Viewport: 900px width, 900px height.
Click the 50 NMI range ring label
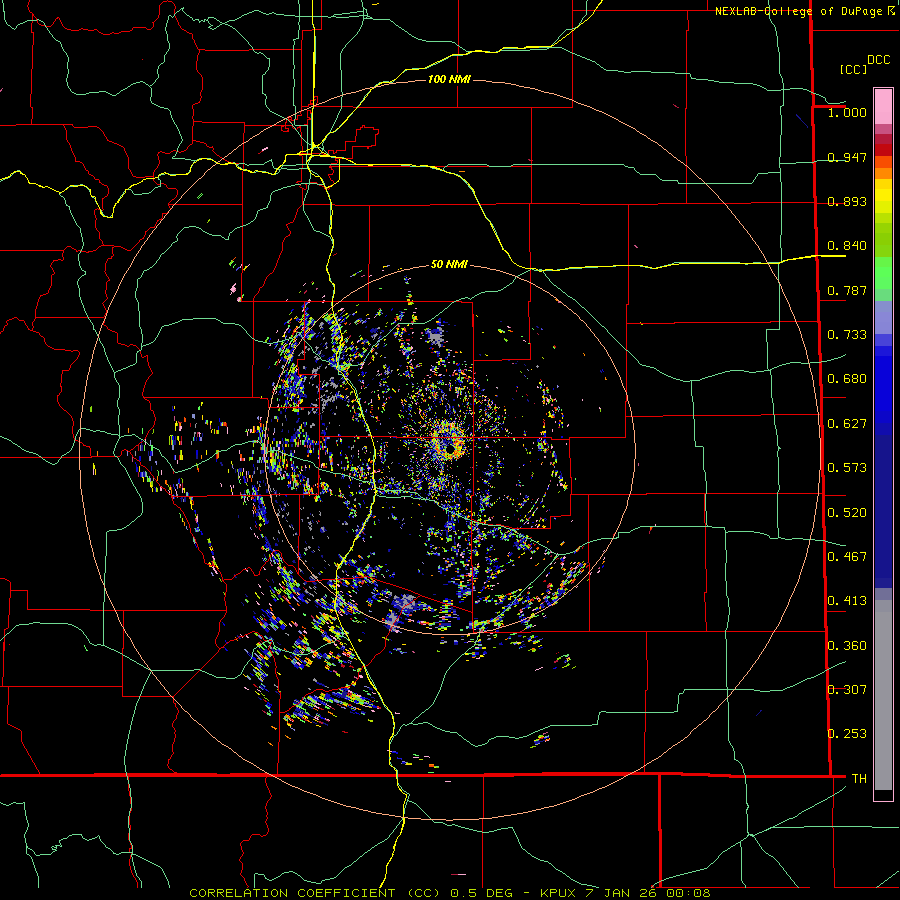pos(449,264)
